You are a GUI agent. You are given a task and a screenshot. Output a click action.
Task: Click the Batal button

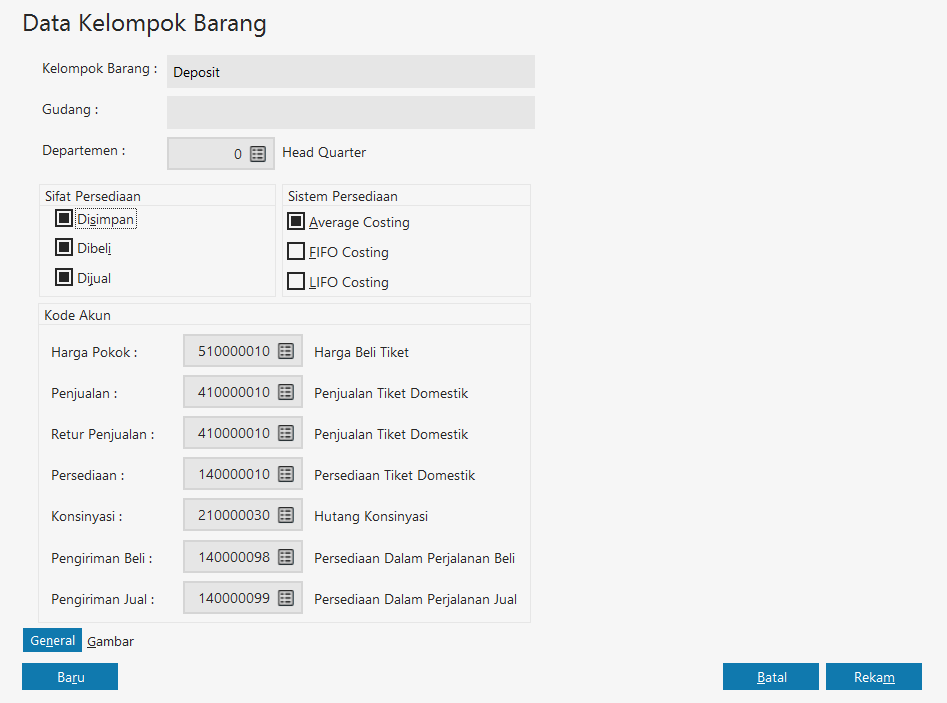click(770, 677)
